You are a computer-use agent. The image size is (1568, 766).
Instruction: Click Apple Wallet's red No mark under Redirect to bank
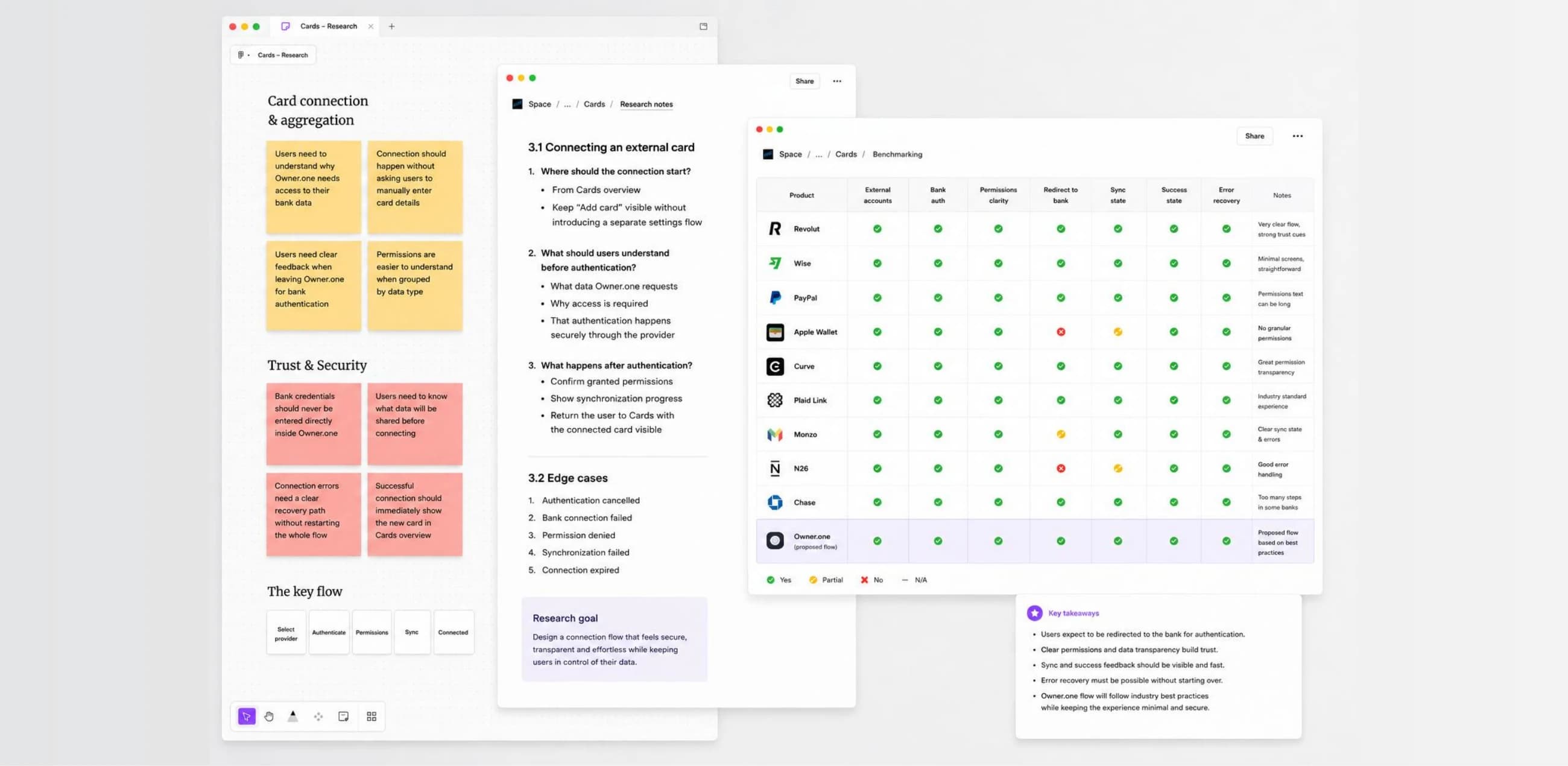click(x=1060, y=332)
